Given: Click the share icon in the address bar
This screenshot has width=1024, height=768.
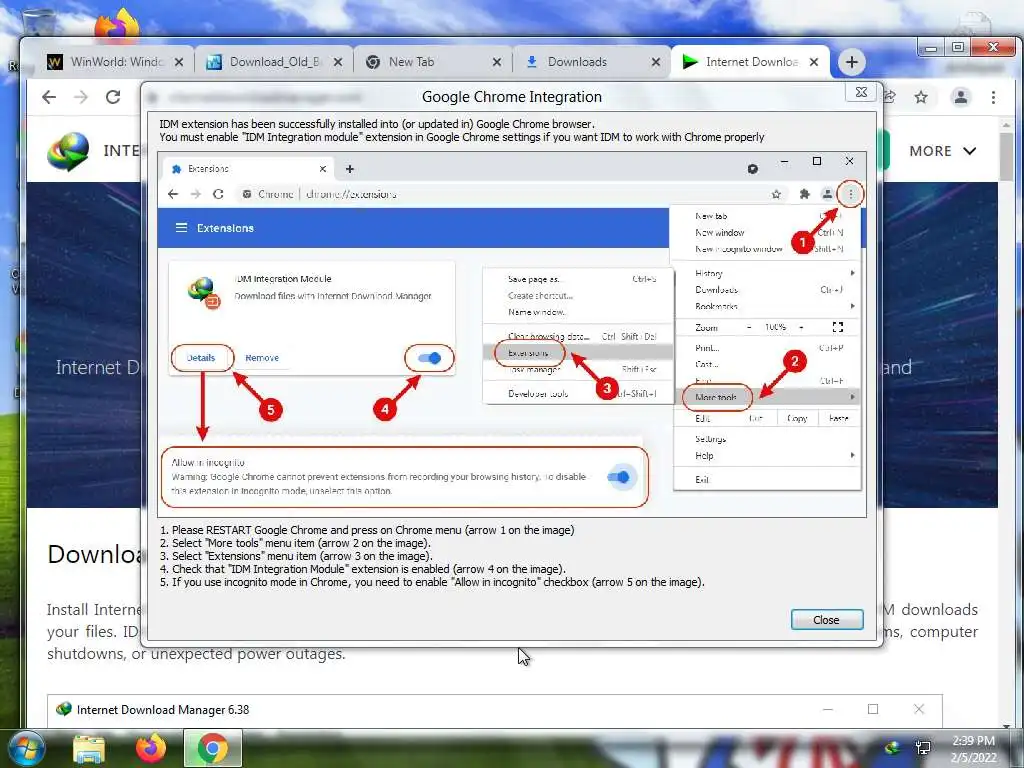Looking at the screenshot, I should [x=889, y=97].
